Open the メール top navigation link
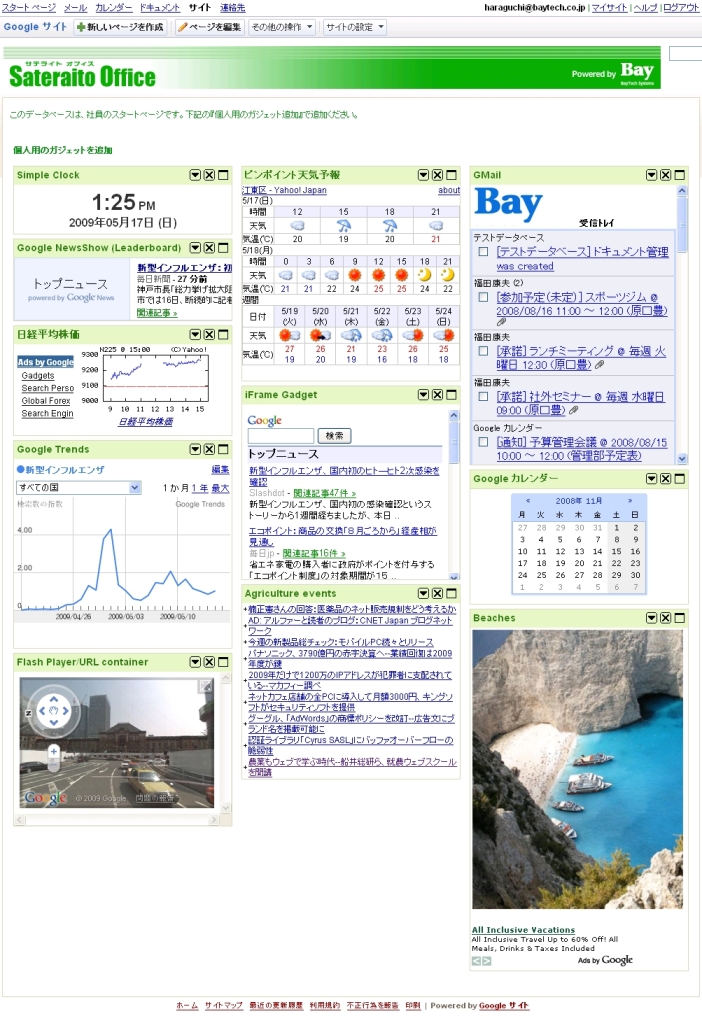 tap(75, 8)
